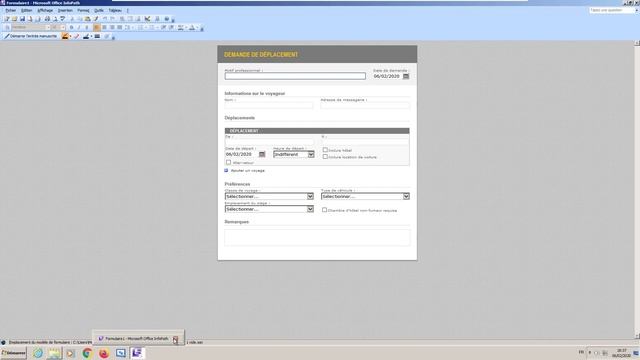Click the Print icon in toolbar

tap(47, 19)
